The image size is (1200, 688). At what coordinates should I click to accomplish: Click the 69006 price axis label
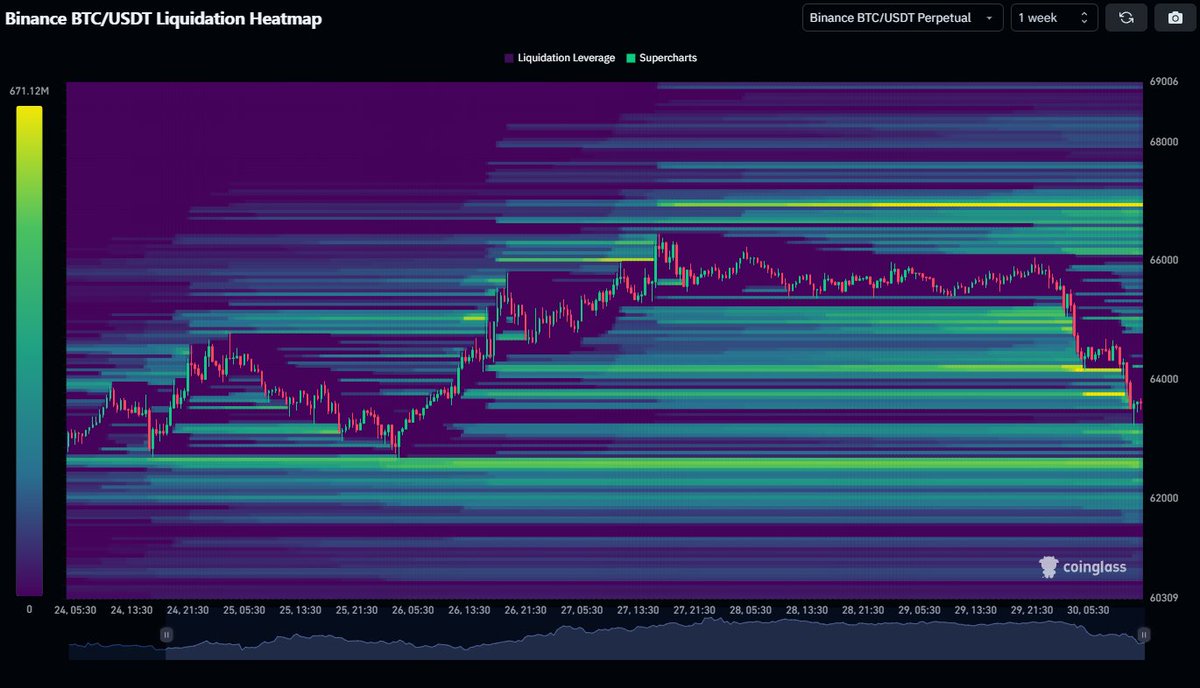pyautogui.click(x=1163, y=83)
